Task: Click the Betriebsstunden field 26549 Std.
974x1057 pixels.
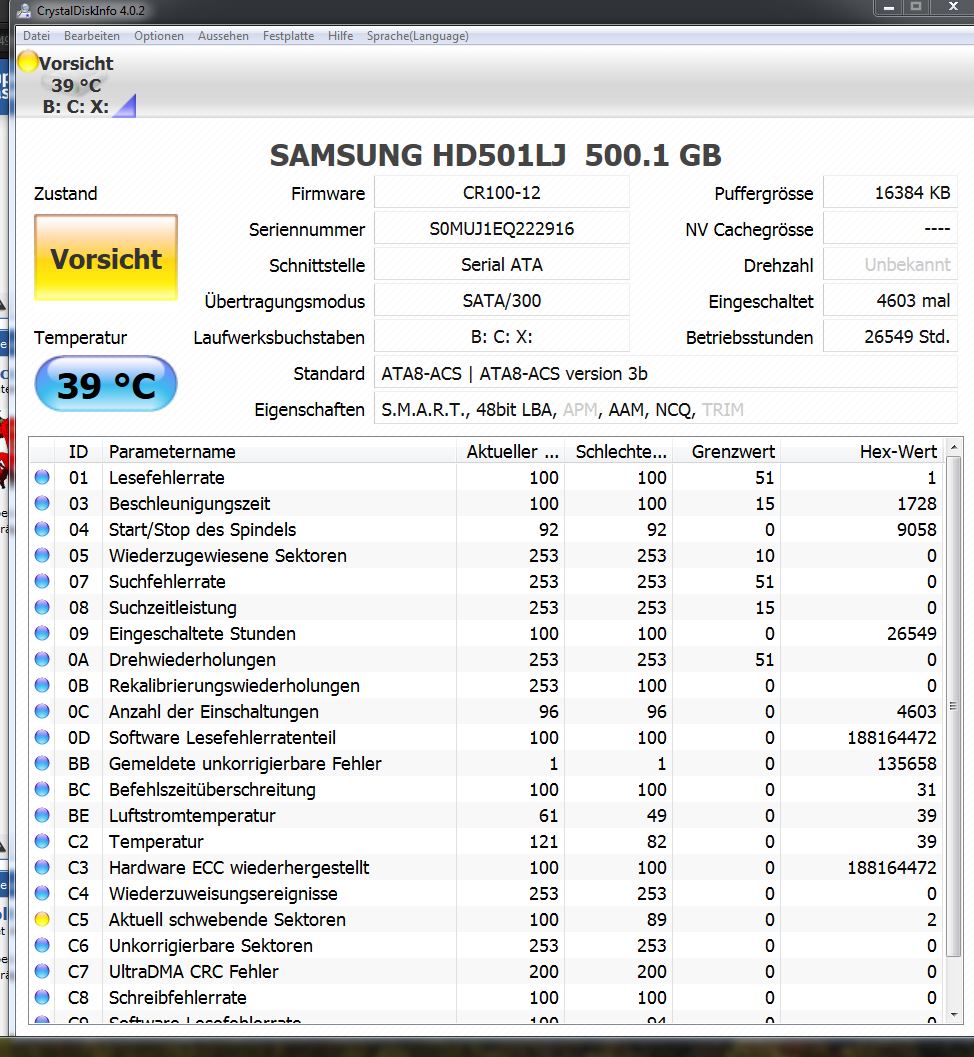Action: [x=890, y=337]
